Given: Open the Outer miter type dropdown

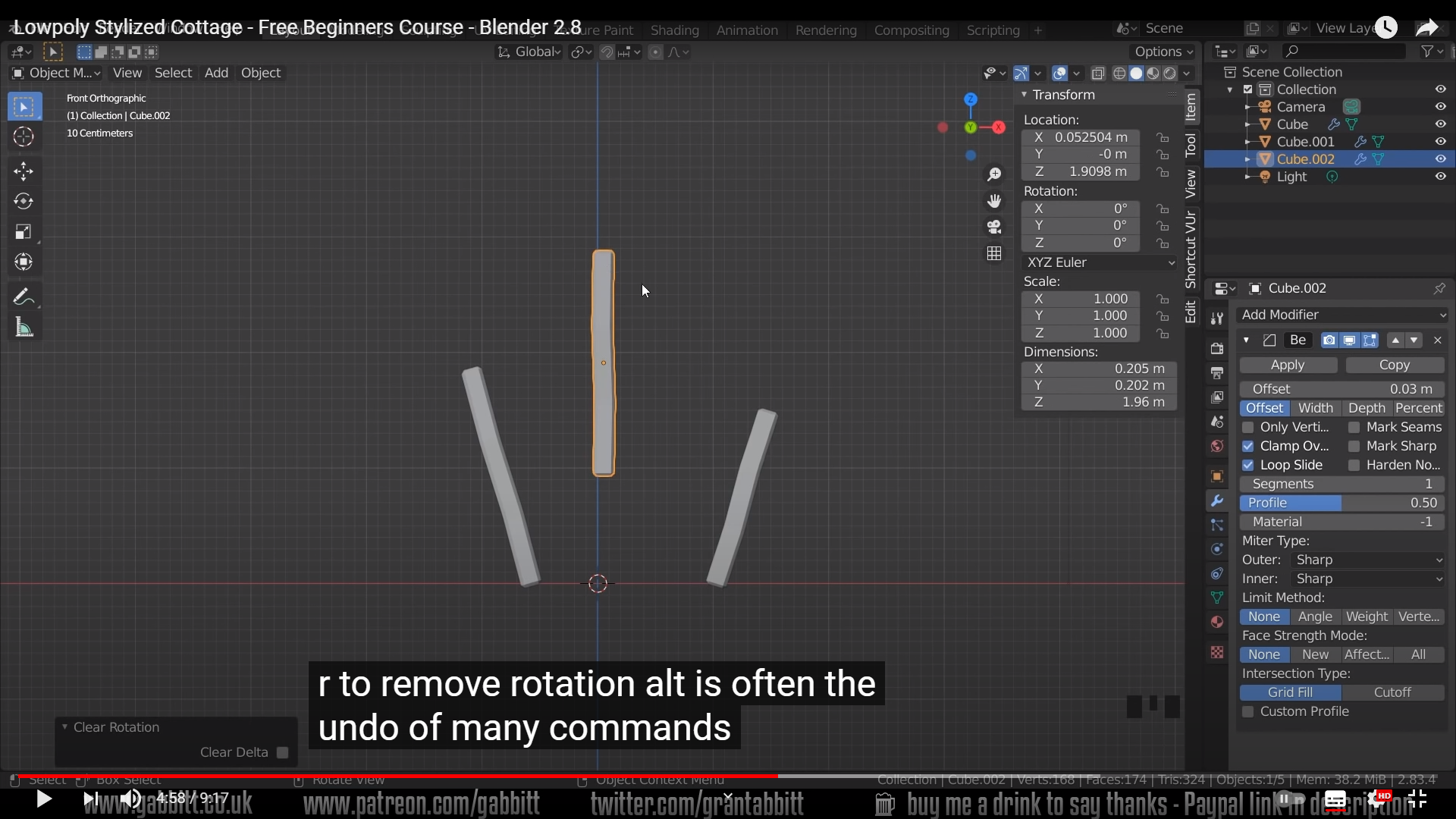Looking at the screenshot, I should point(1367,560).
